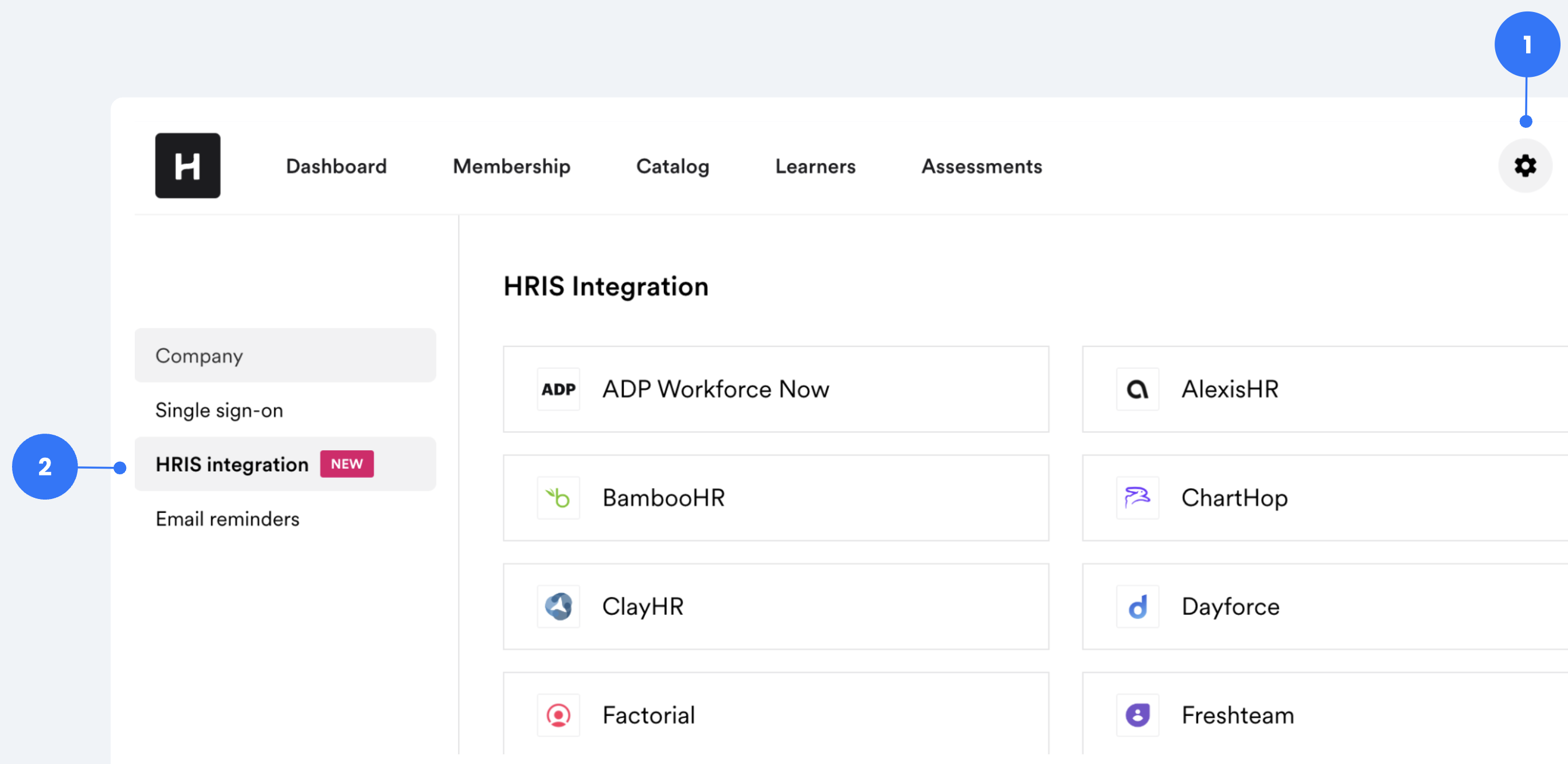
Task: Choose the Freshteam integration card
Action: tap(1324, 714)
